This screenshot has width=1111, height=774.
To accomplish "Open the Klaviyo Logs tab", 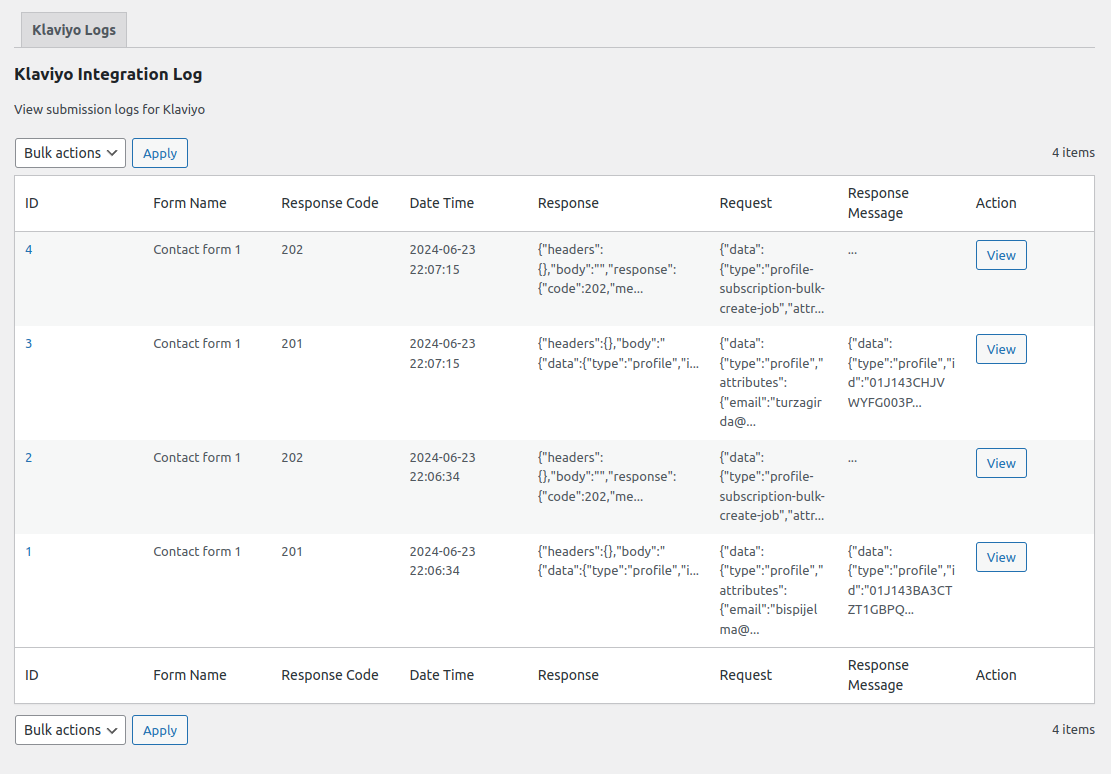I will click(x=74, y=30).
